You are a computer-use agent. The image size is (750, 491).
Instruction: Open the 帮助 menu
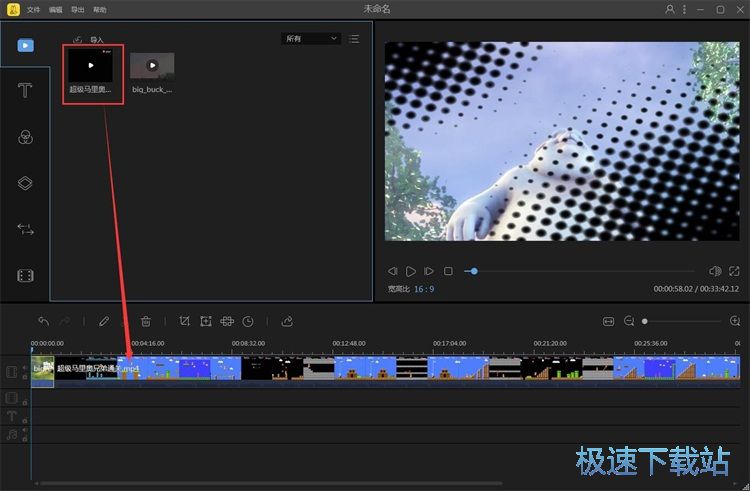(x=99, y=10)
